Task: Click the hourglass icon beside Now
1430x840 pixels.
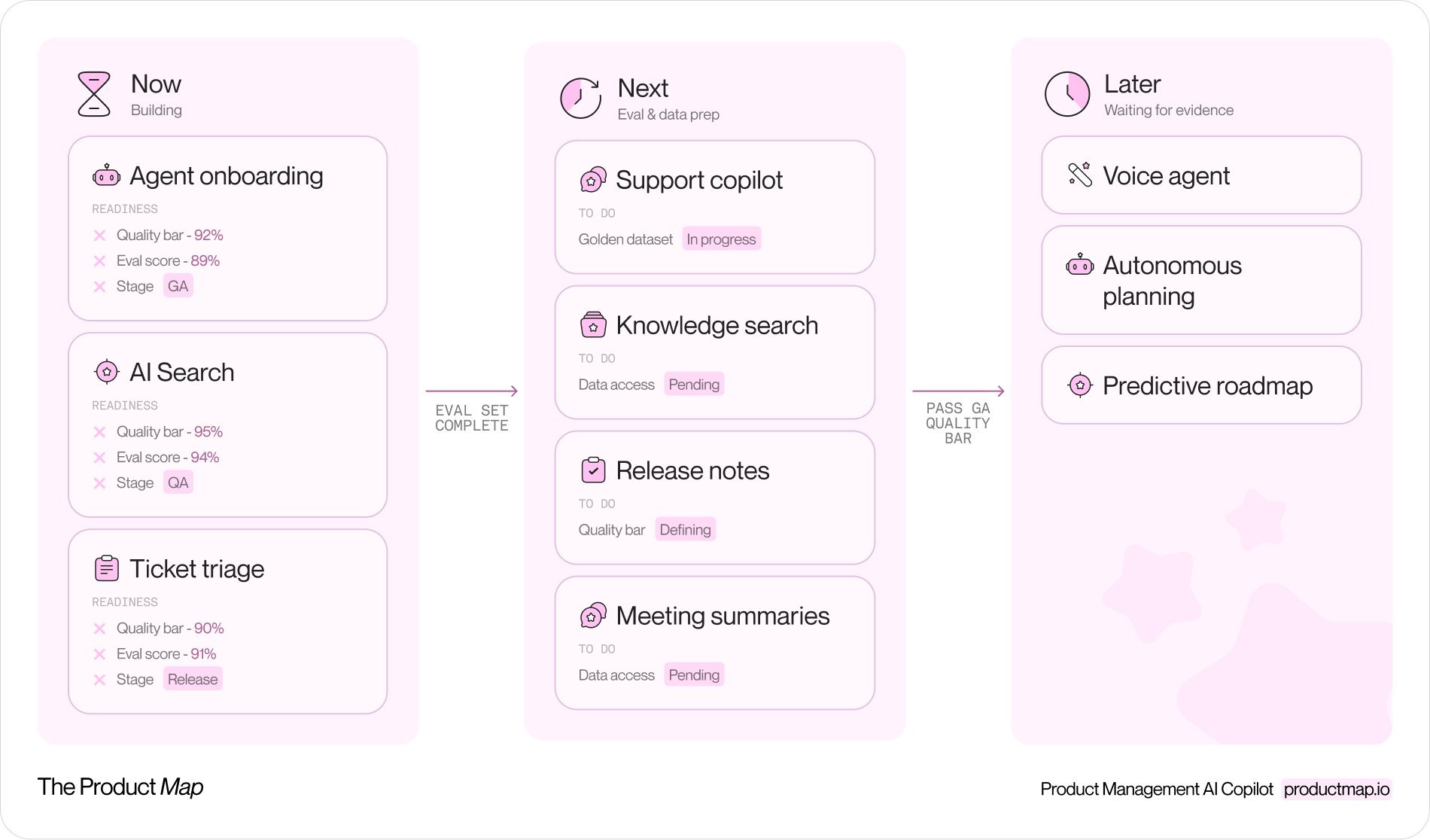Action: tap(94, 94)
